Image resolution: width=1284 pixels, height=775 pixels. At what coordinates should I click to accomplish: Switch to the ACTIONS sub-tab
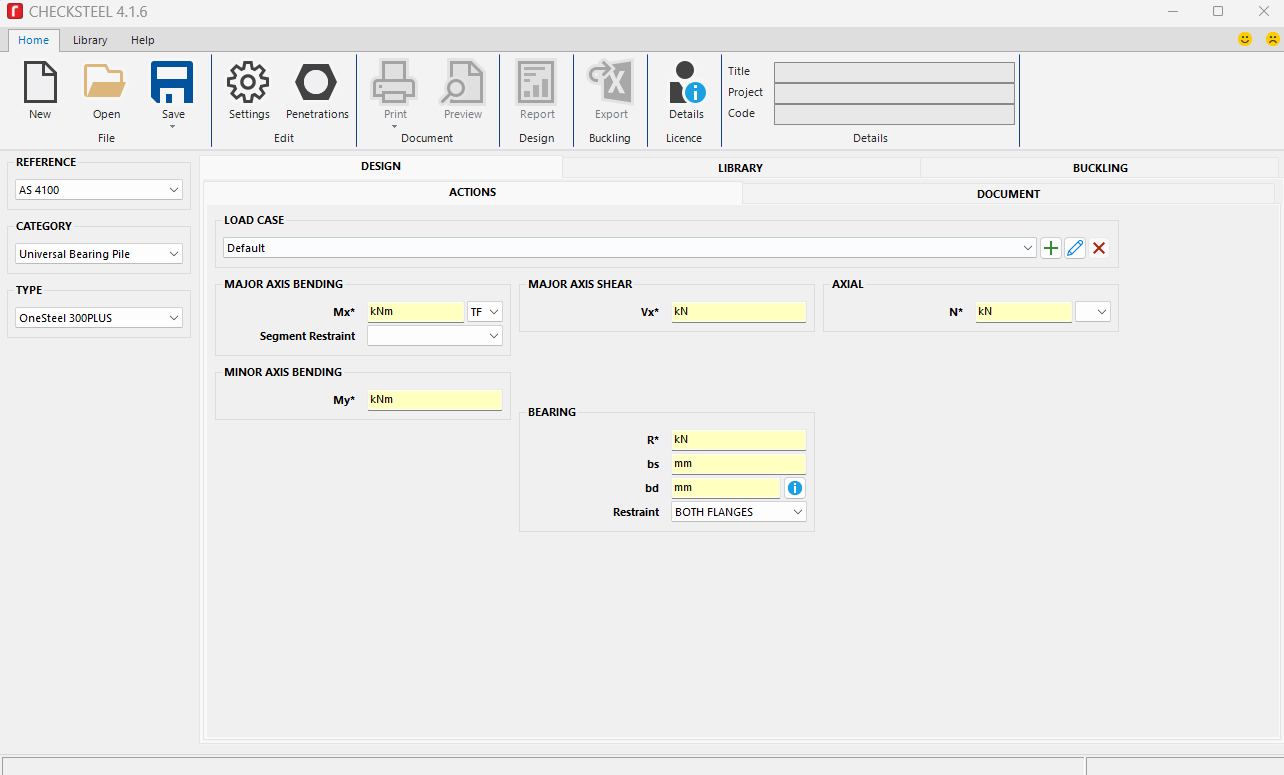(473, 192)
